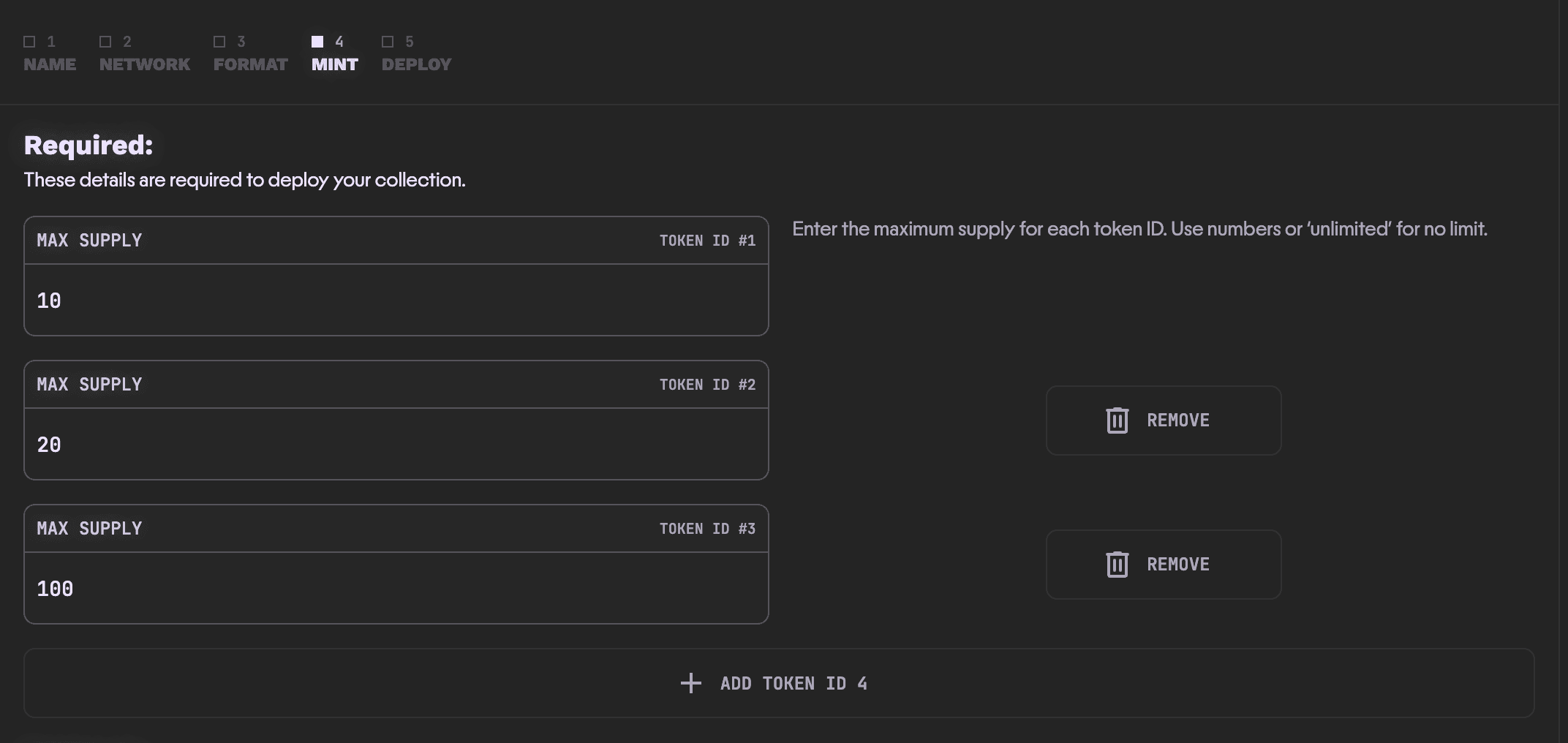Switch to the NETWORK step
Viewport: 1568px width, 743px height.
point(145,64)
